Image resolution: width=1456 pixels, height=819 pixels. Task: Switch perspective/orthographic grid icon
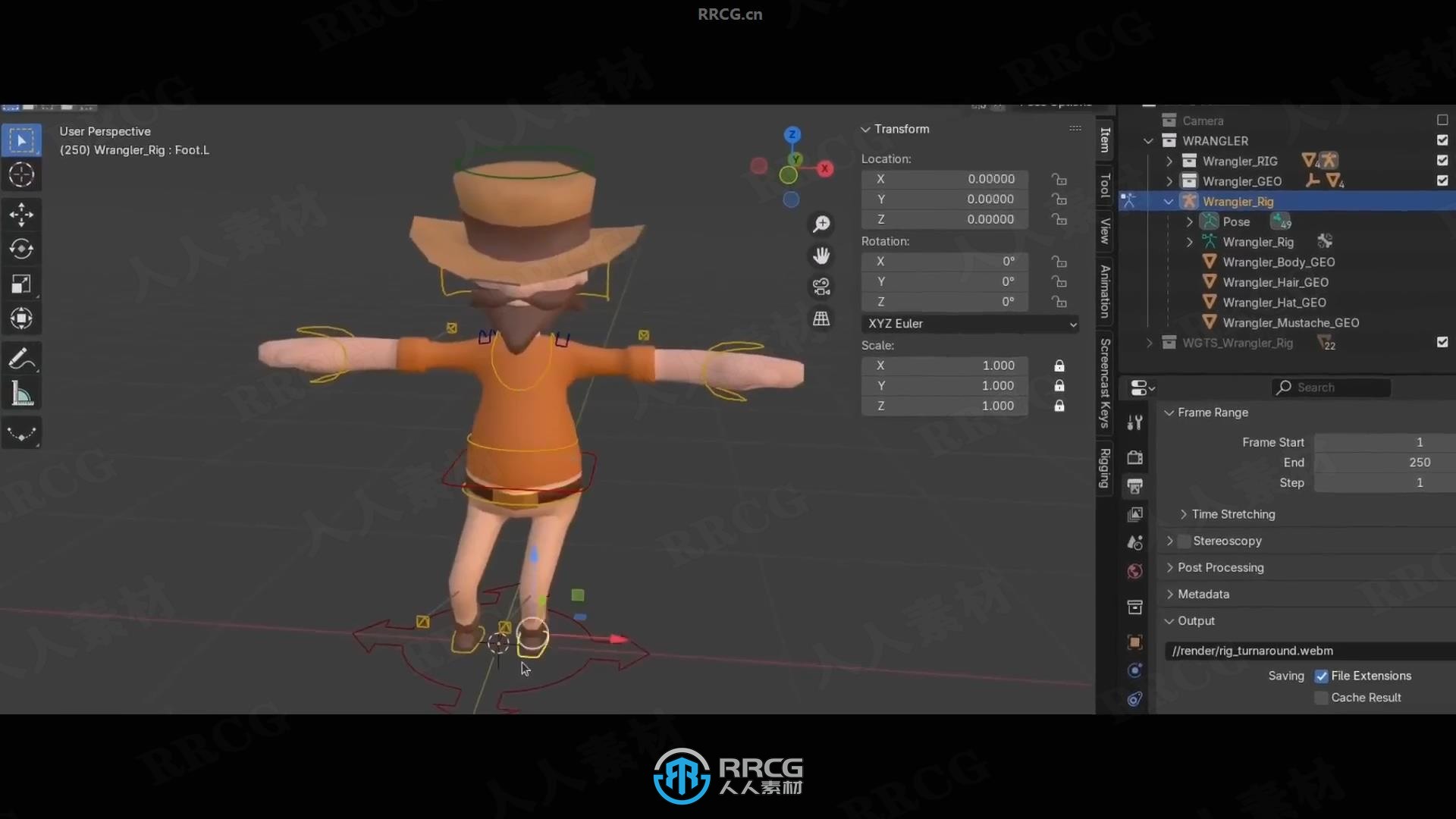click(x=821, y=318)
